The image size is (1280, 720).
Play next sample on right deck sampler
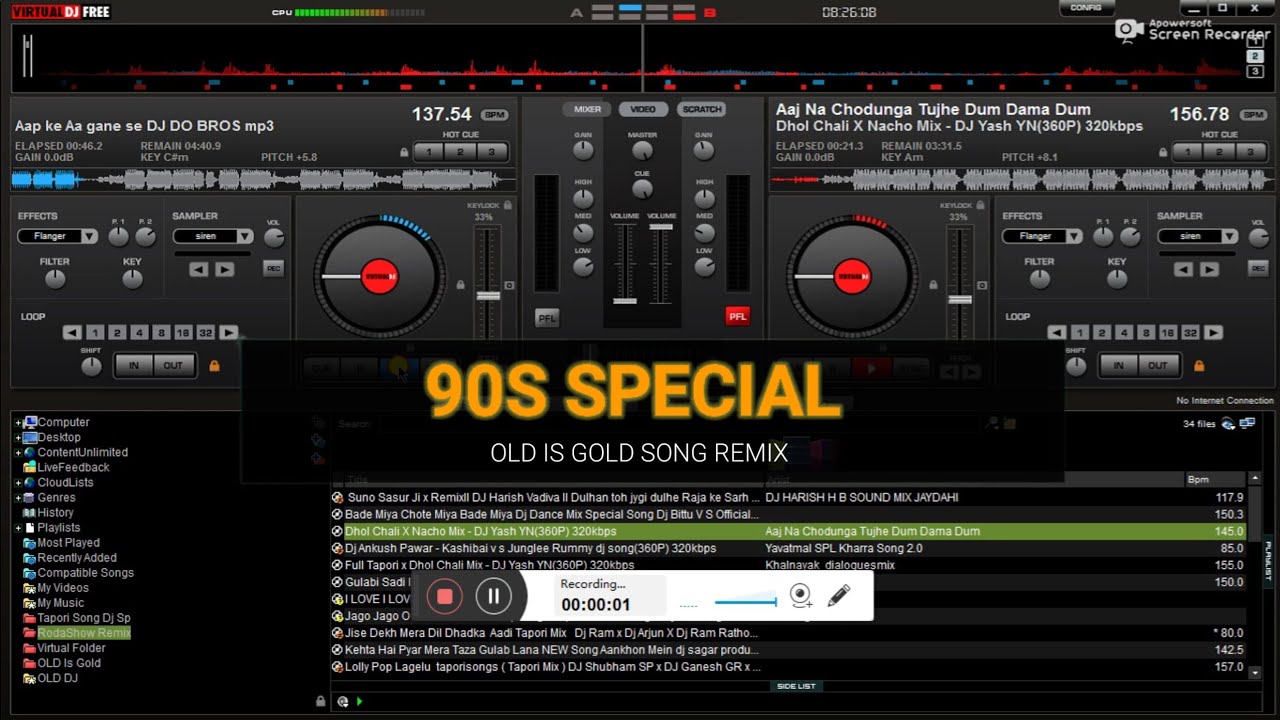click(x=1209, y=269)
